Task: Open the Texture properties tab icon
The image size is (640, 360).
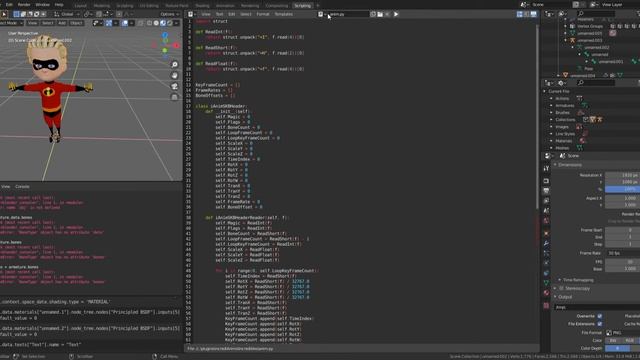Action: point(547,305)
